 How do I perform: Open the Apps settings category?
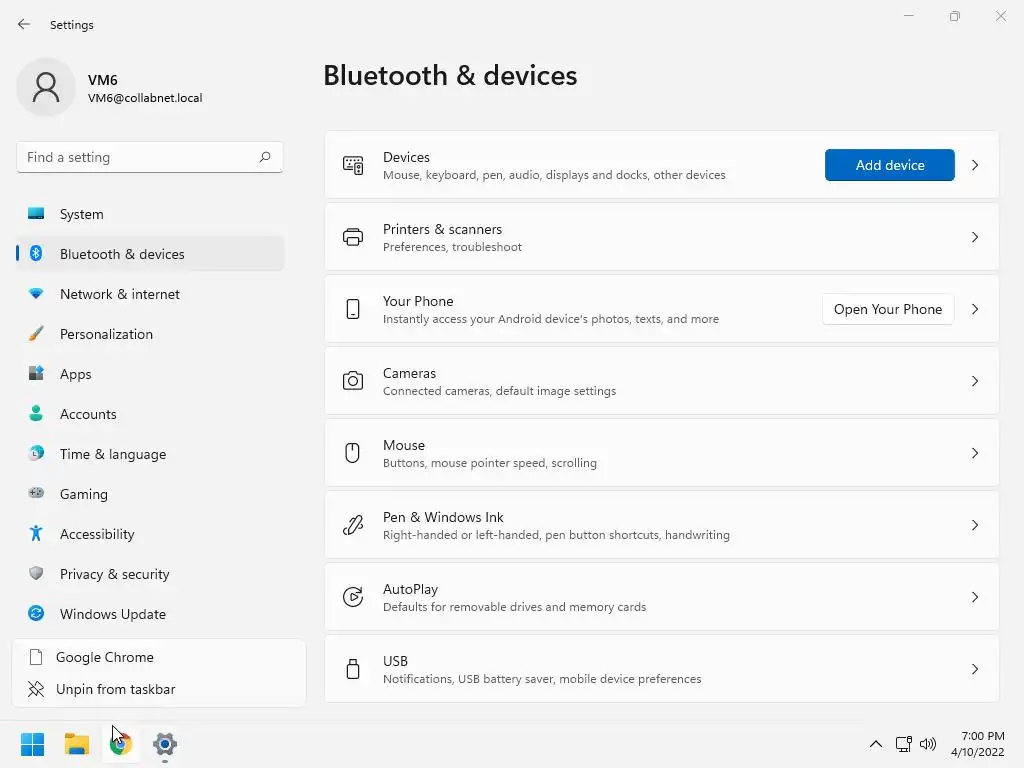(x=75, y=374)
